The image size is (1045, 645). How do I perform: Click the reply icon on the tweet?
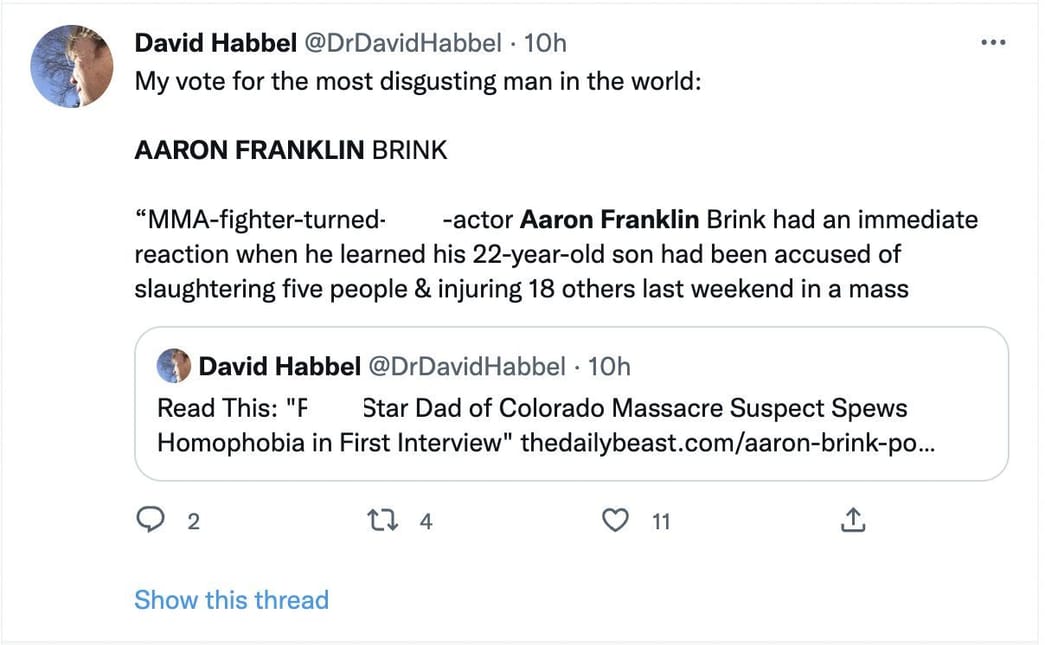point(152,520)
